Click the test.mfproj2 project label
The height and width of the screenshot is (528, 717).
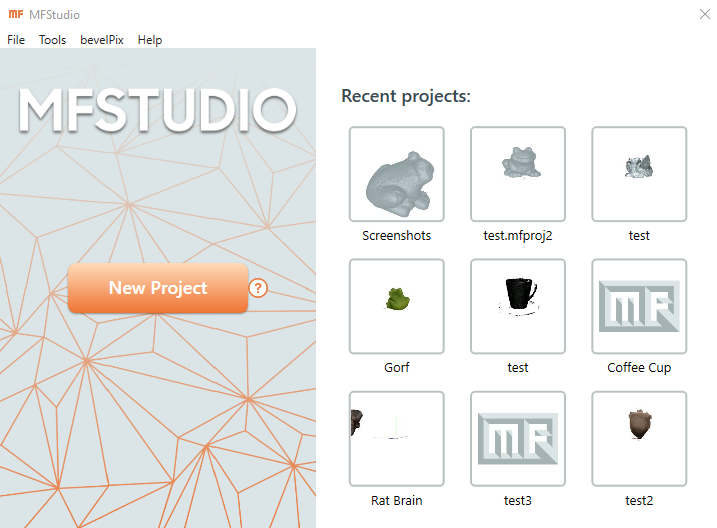518,235
